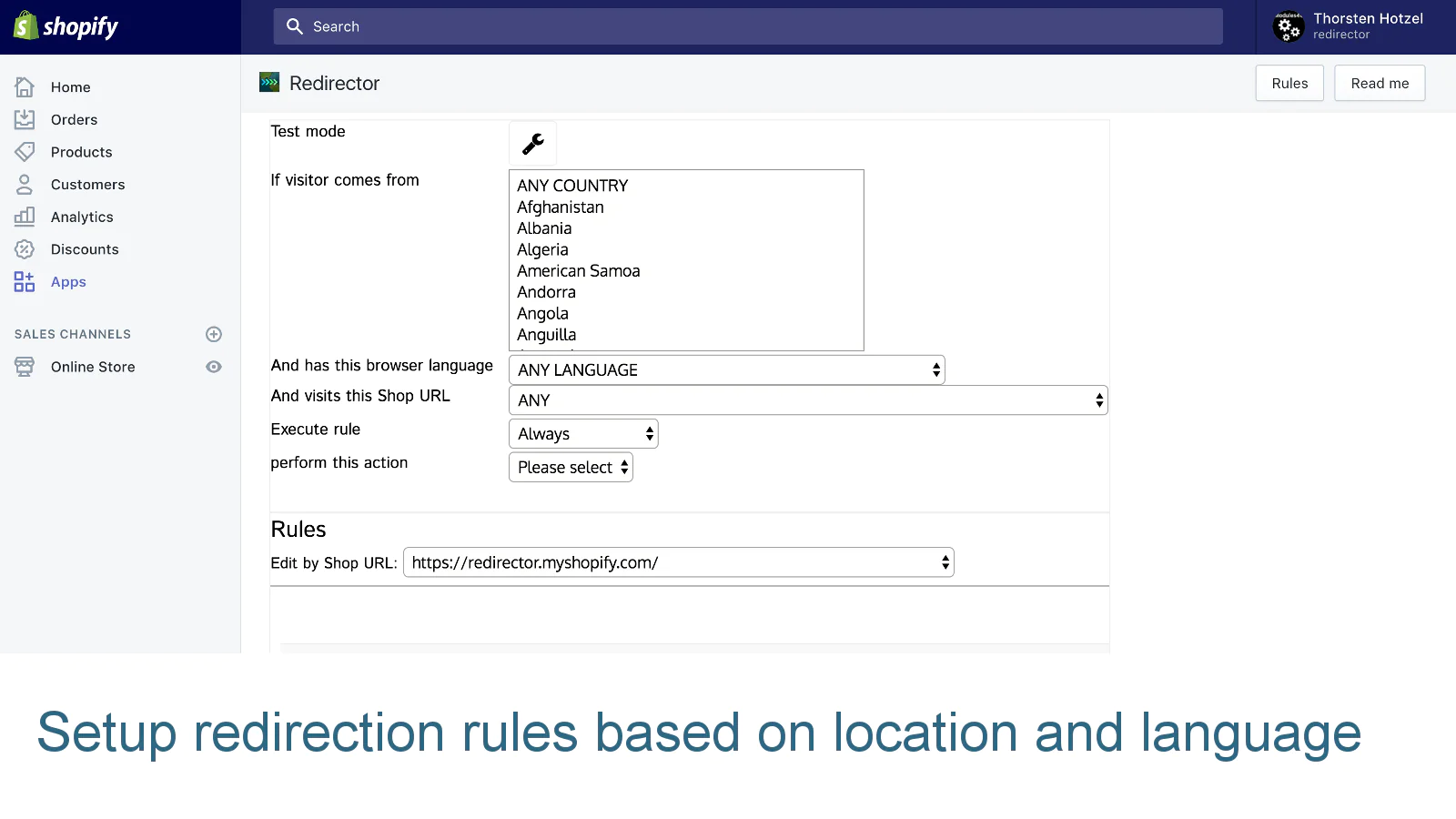Image resolution: width=1456 pixels, height=819 pixels.
Task: Click the Customers person icon
Action: pos(25,184)
